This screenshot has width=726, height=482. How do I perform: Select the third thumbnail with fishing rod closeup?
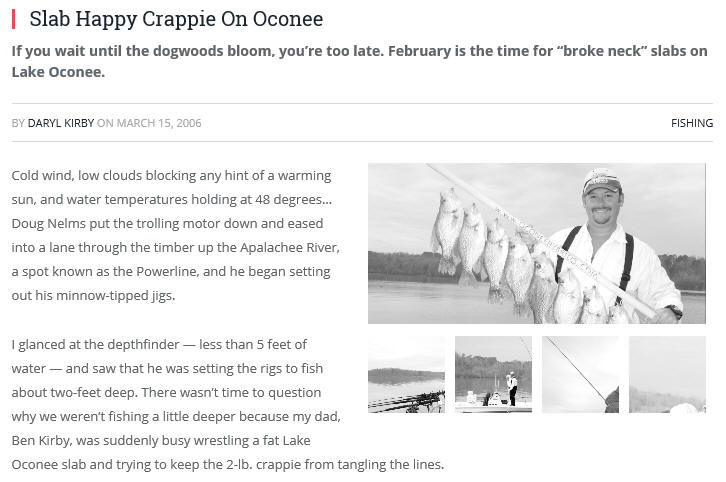tap(580, 375)
